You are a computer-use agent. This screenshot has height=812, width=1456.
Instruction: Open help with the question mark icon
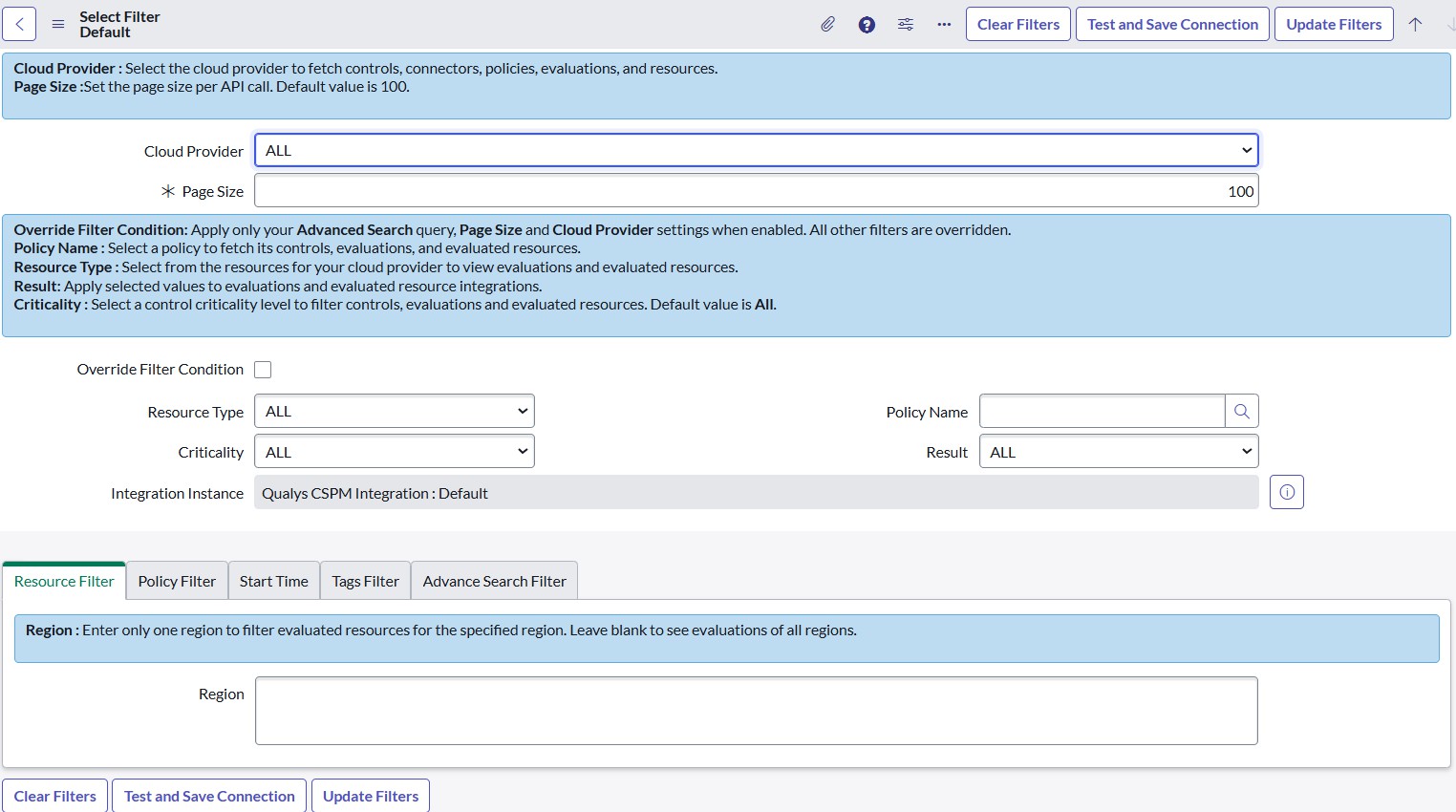pos(867,25)
